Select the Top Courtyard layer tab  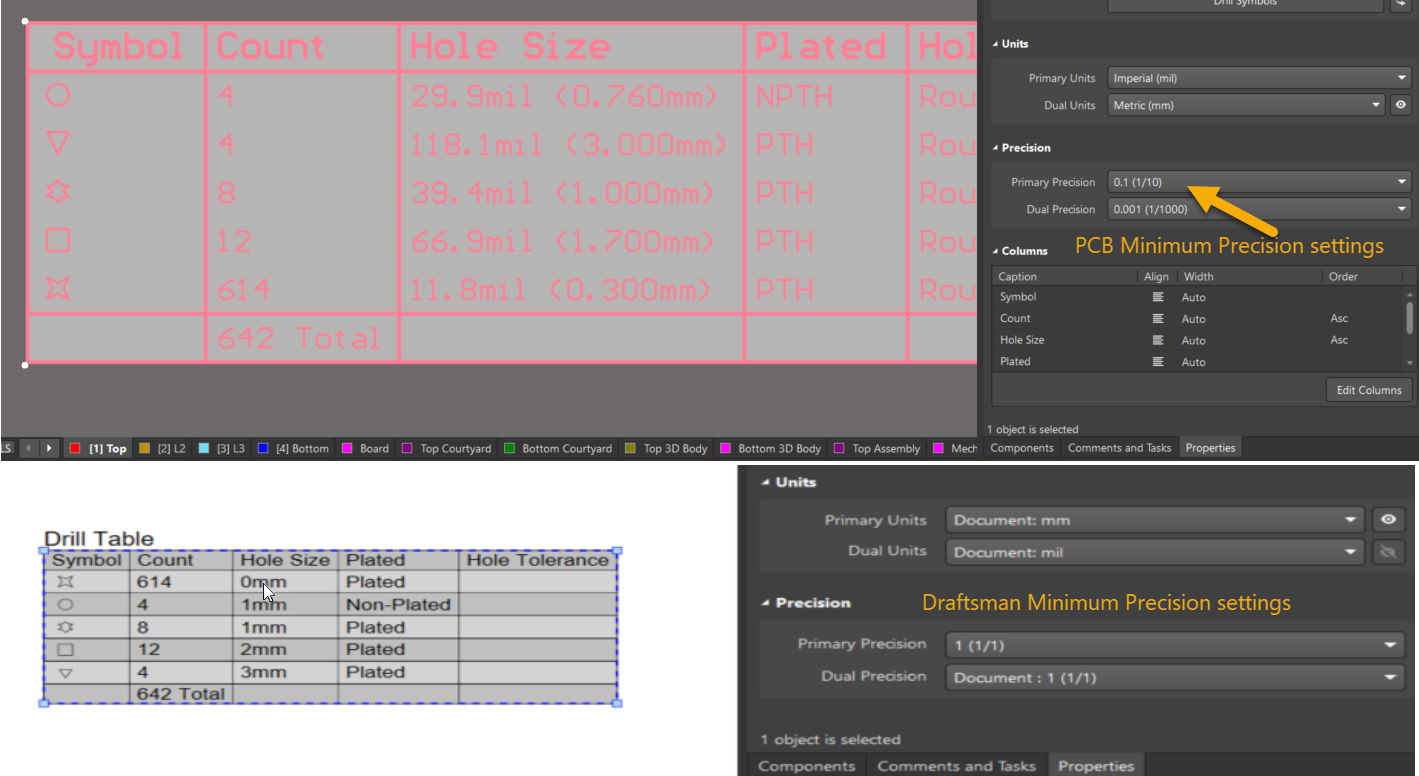tap(447, 449)
